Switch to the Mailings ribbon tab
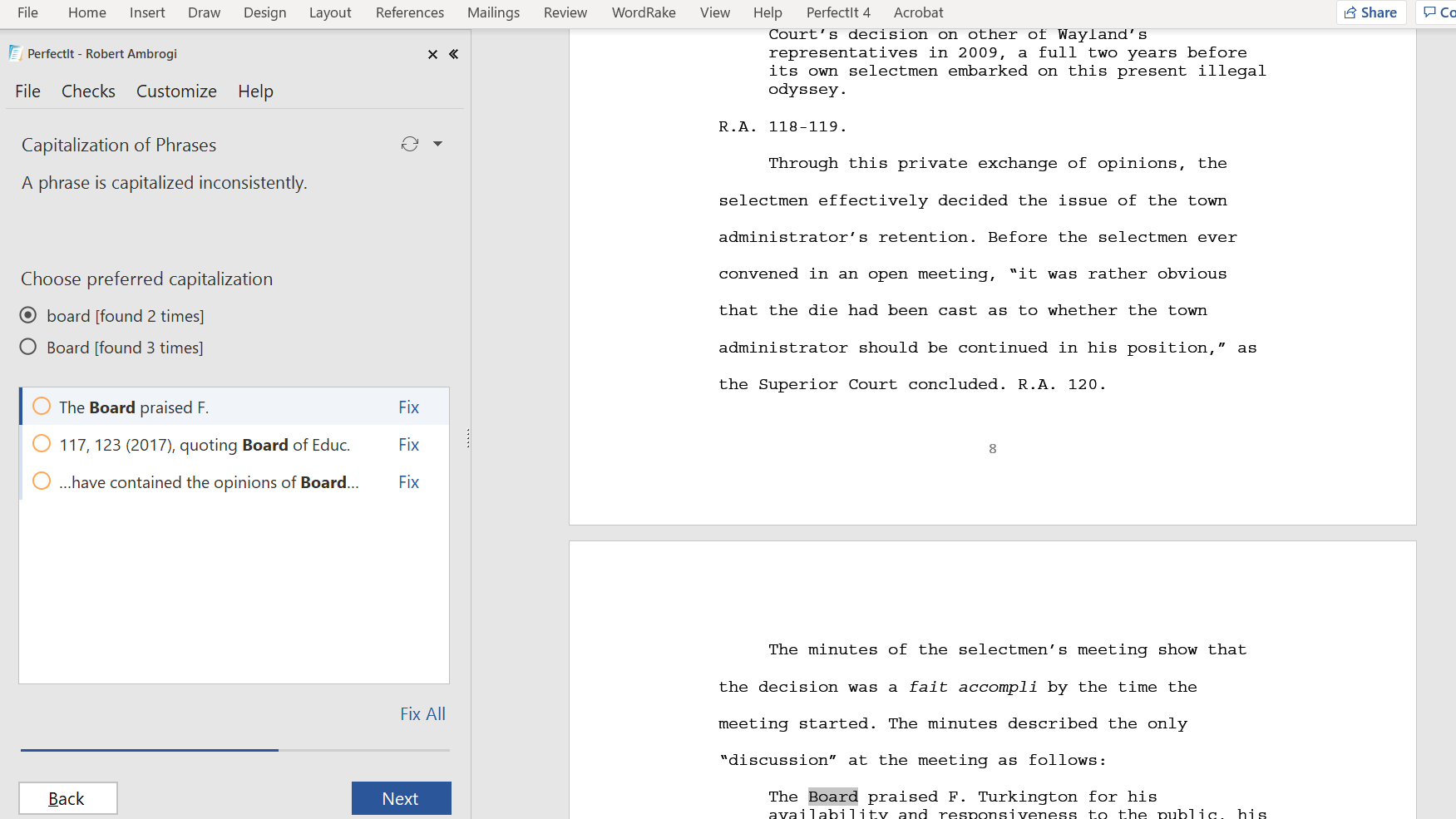 coord(493,12)
